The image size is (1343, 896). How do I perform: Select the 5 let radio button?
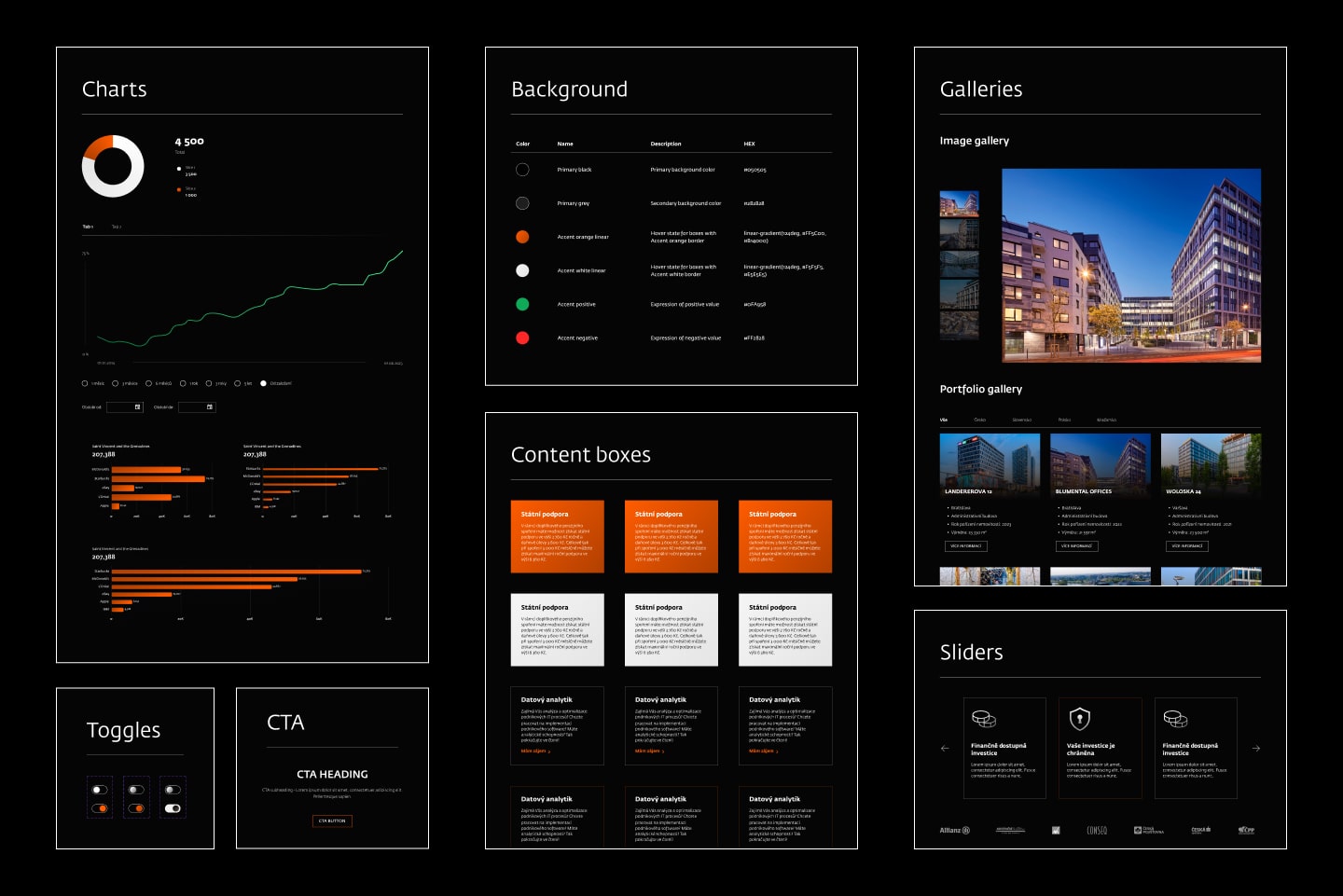[237, 383]
